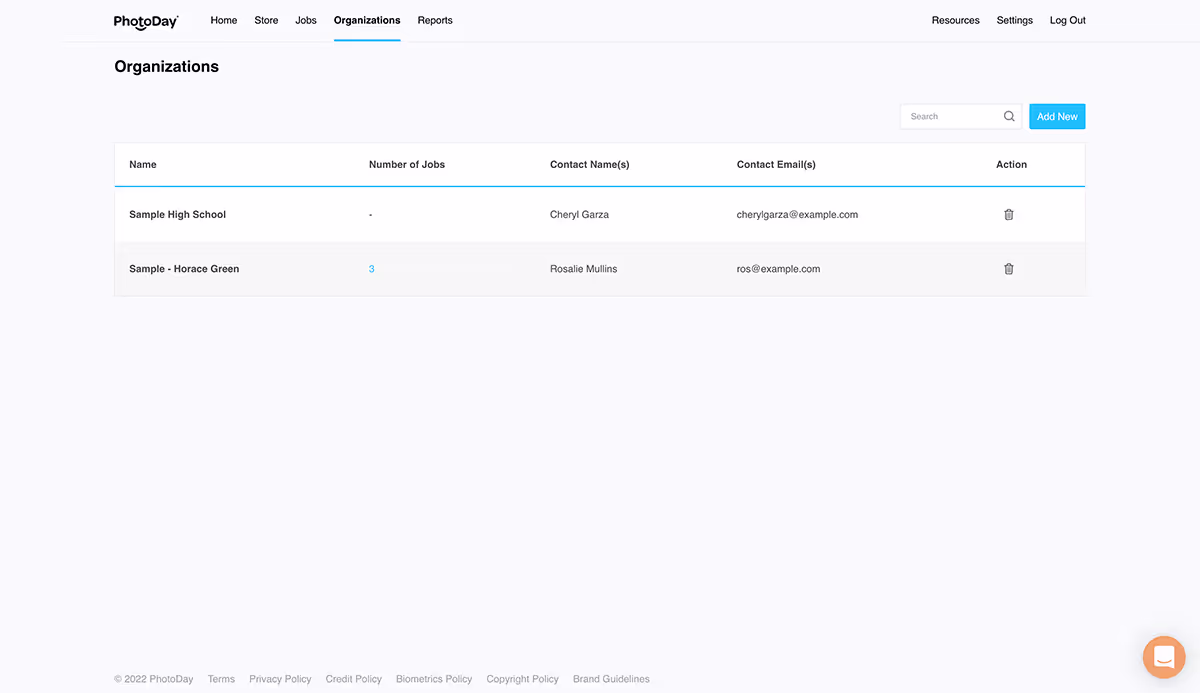Delete the Sample - Horace Green organization
The height and width of the screenshot is (693, 1200).
pyautogui.click(x=1008, y=268)
